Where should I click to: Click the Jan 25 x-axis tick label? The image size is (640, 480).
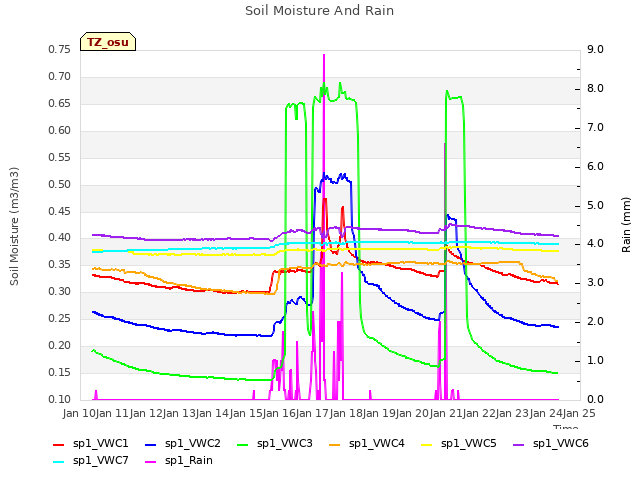579,413
